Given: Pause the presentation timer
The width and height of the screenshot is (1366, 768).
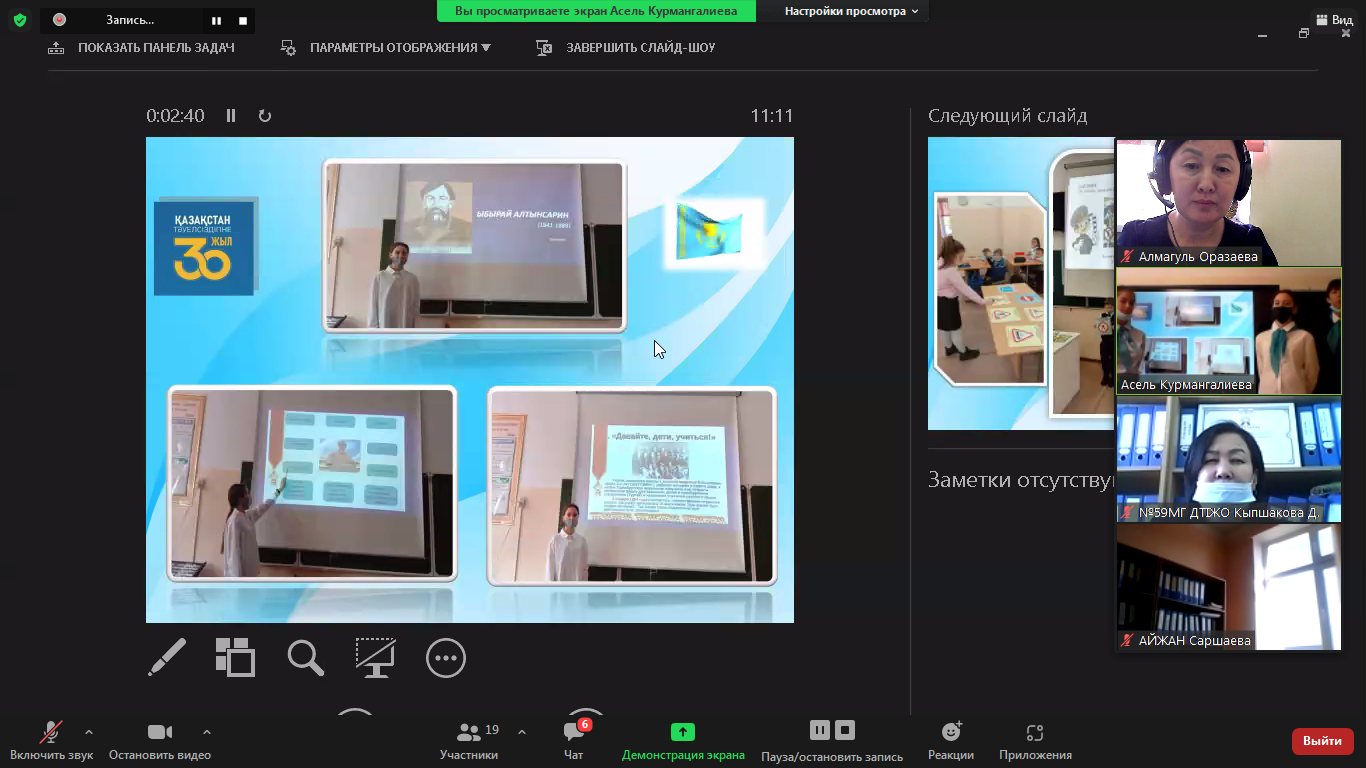Looking at the screenshot, I should (x=231, y=116).
